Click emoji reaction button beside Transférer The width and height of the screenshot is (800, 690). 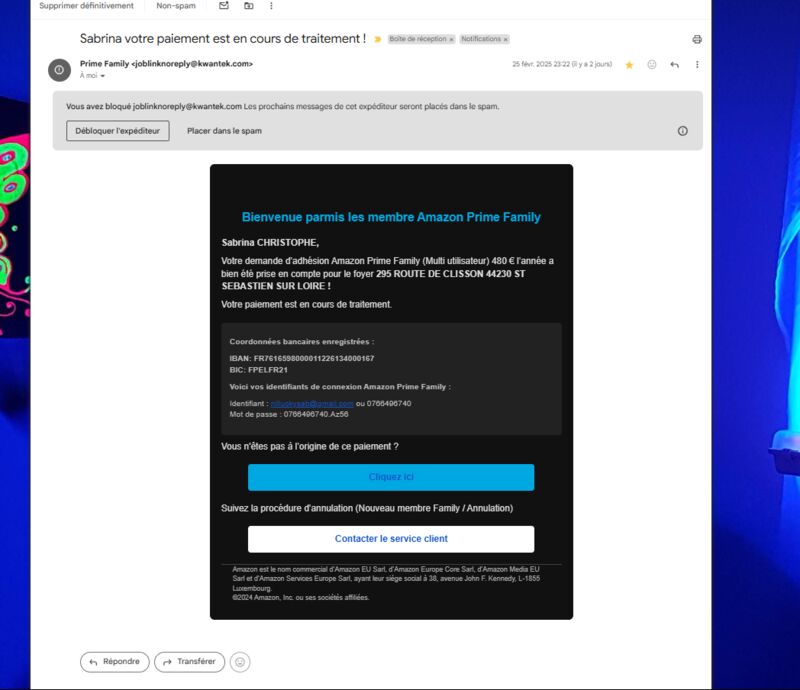coord(240,662)
